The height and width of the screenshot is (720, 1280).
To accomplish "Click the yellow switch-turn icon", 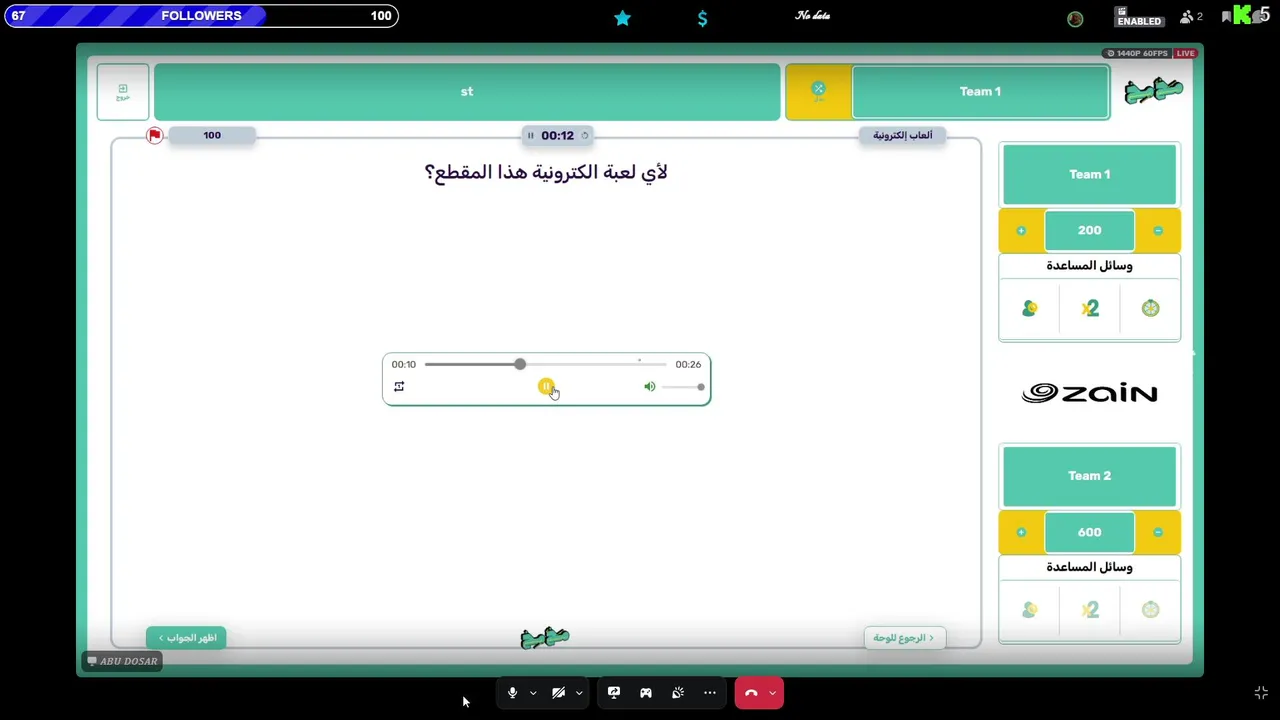I will point(818,92).
